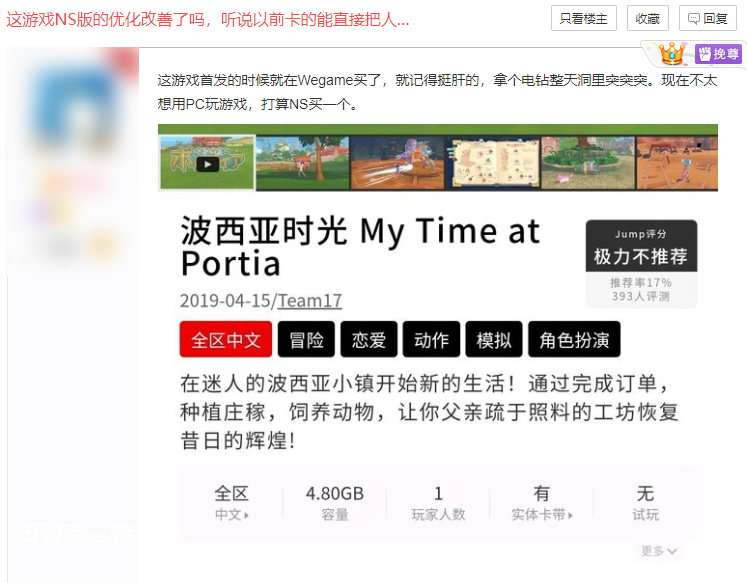The height and width of the screenshot is (583, 747).
Task: Expand the 更多 details chevron
Action: click(659, 551)
